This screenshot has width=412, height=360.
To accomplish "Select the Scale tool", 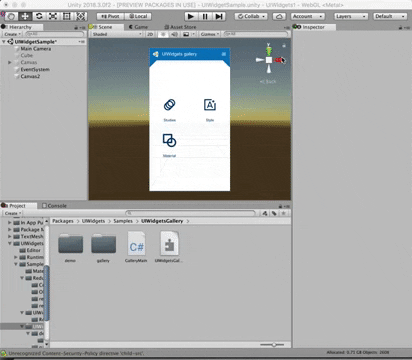I will click(53, 16).
